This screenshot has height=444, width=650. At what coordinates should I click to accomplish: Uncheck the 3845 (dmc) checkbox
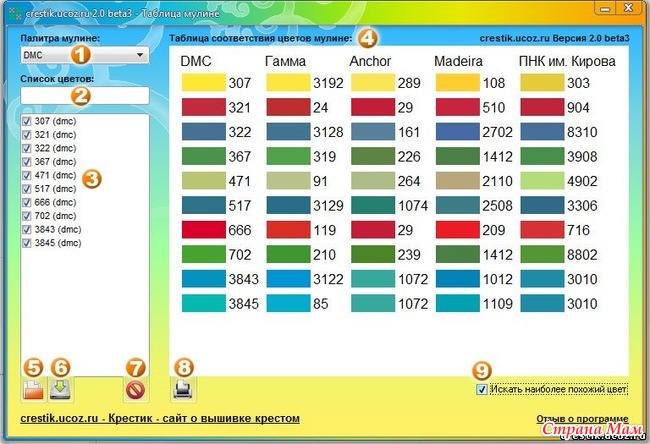pos(26,243)
